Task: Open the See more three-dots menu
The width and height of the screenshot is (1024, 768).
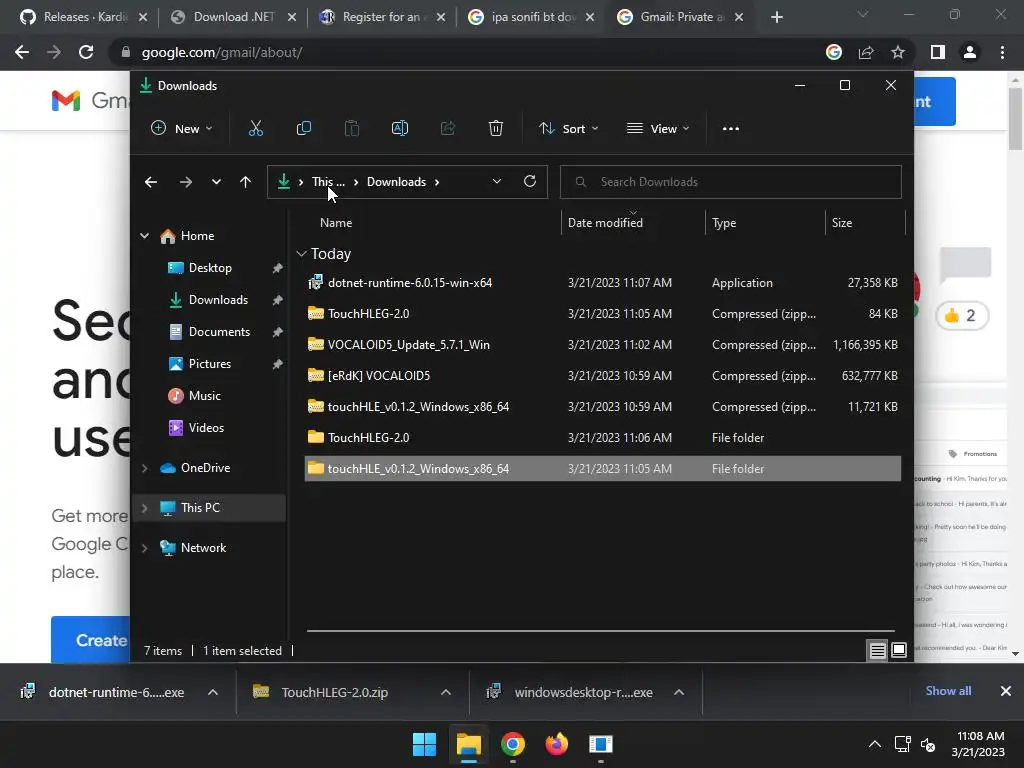Action: (731, 129)
